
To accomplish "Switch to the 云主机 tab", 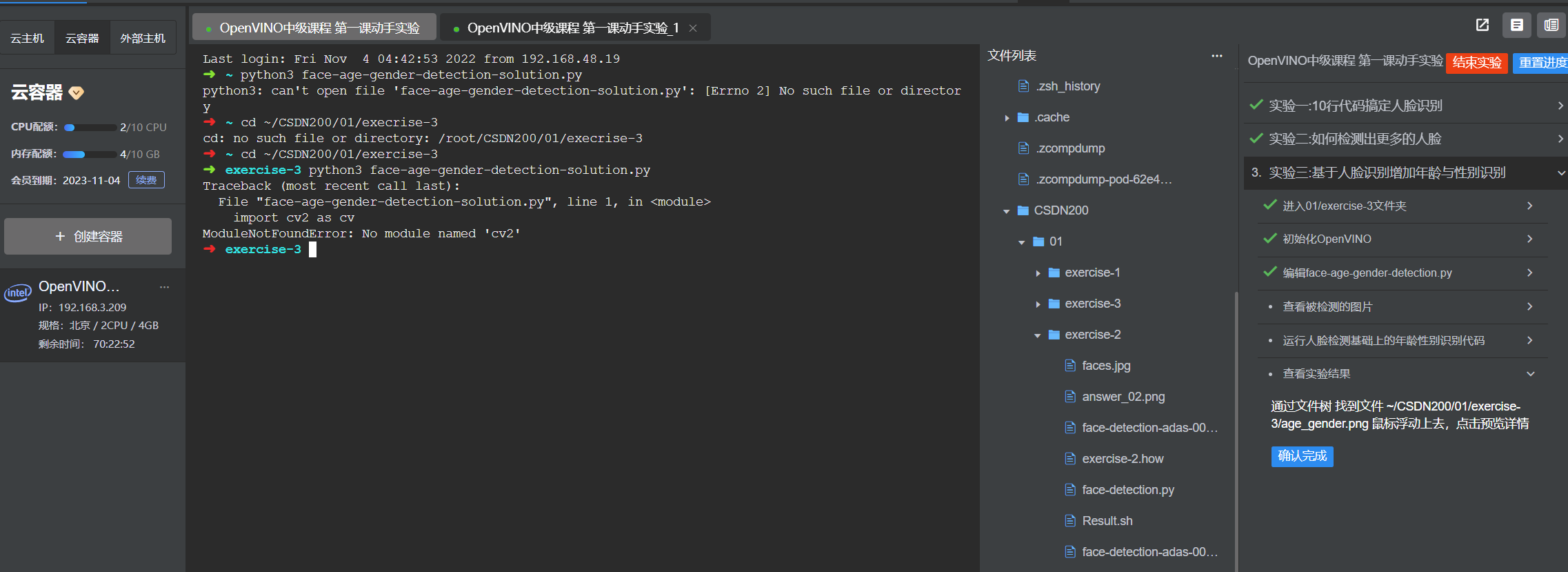I will click(x=27, y=39).
